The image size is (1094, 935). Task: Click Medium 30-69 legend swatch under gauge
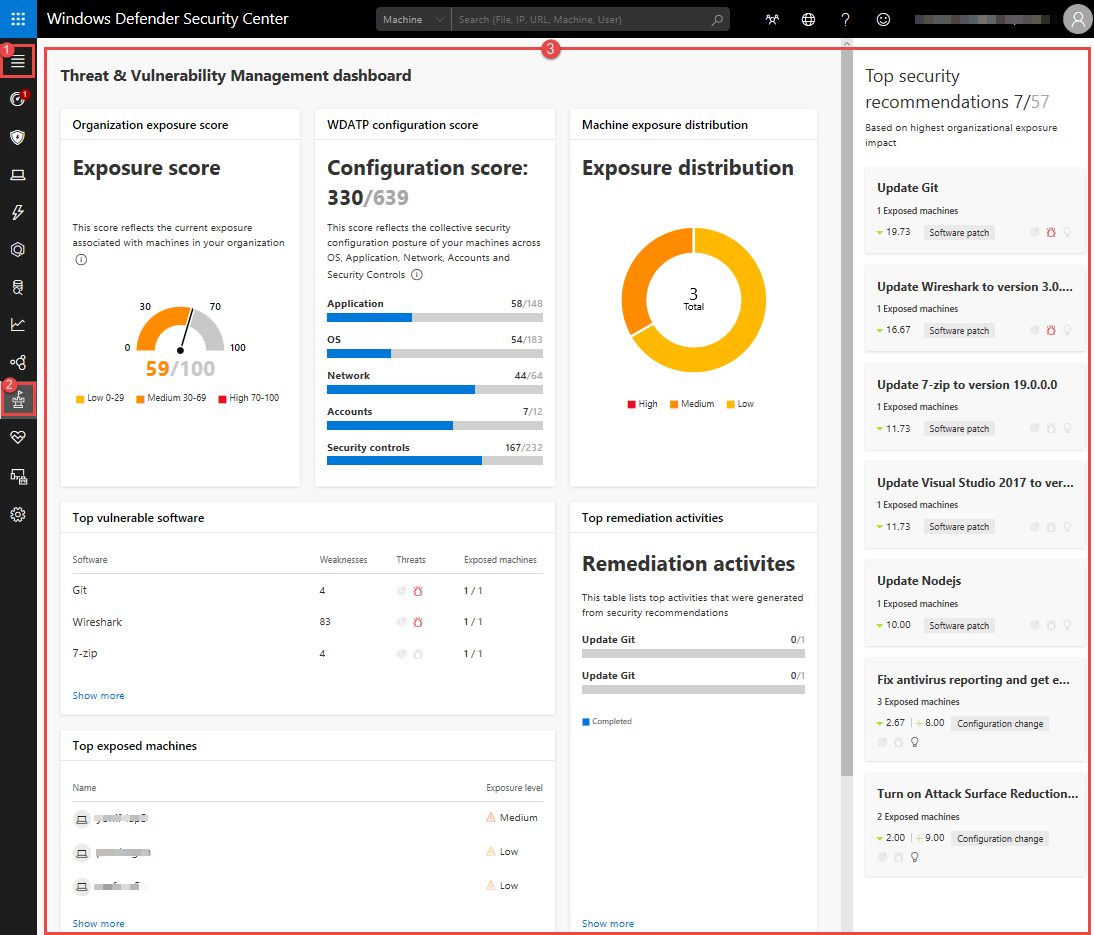(140, 398)
